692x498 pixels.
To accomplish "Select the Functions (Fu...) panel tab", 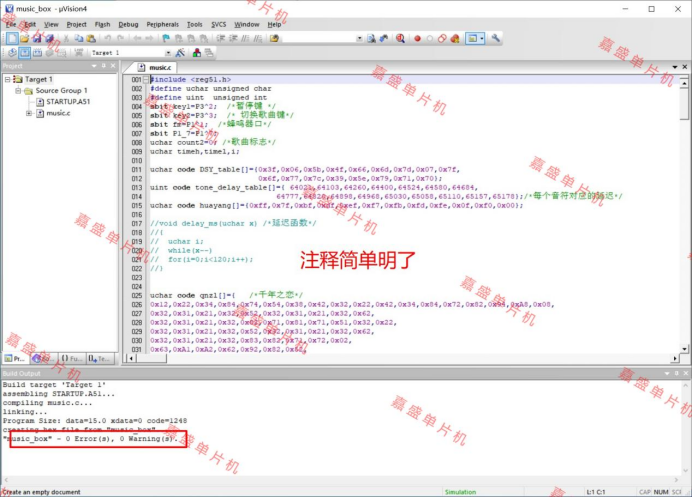I will tap(72, 358).
